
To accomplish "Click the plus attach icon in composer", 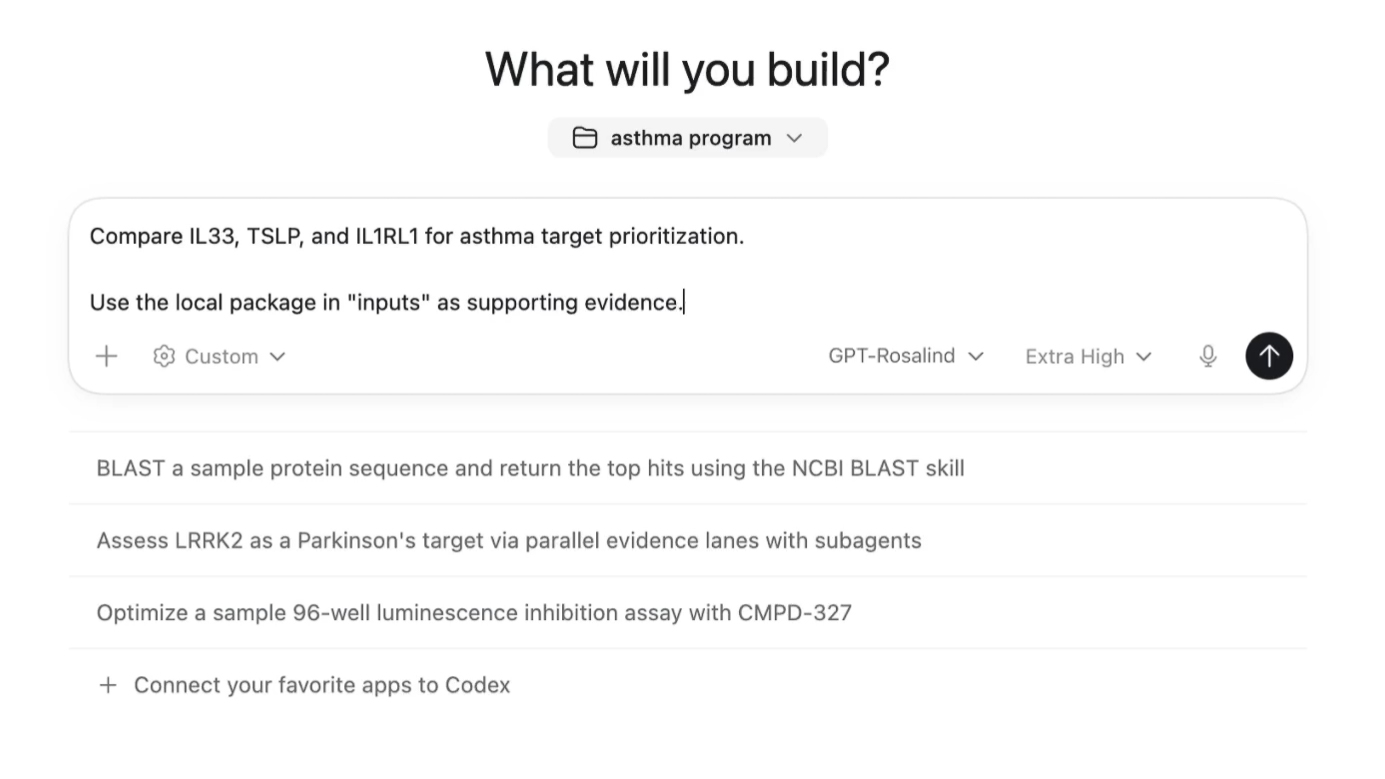I will tap(106, 356).
